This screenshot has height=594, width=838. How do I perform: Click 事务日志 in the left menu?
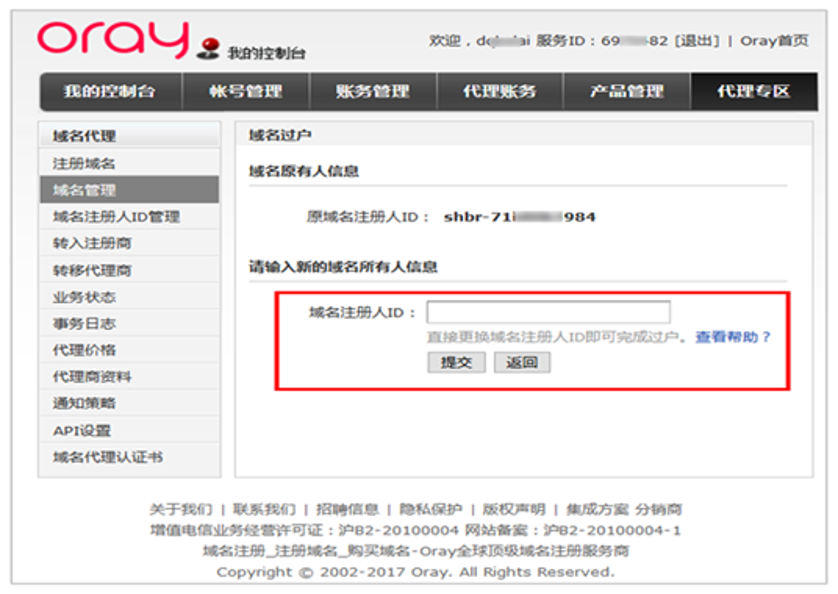pyautogui.click(x=85, y=324)
